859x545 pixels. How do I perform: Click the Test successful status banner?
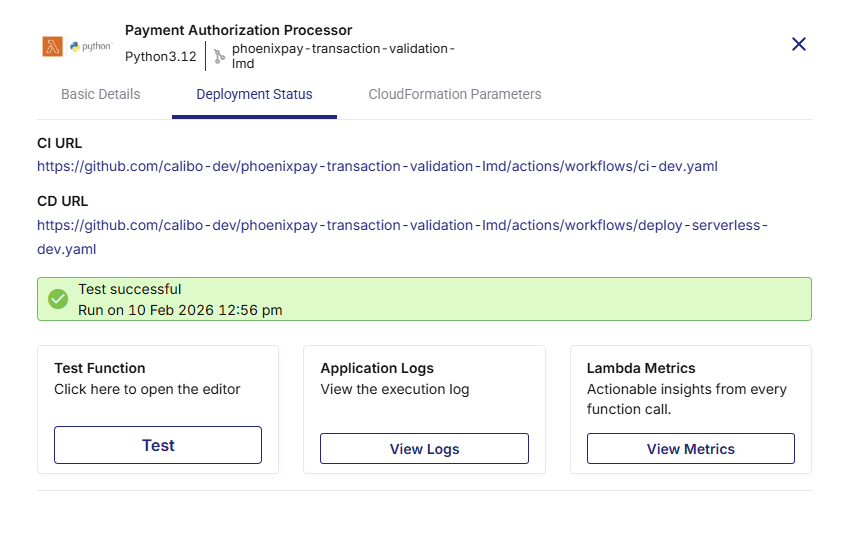(424, 299)
